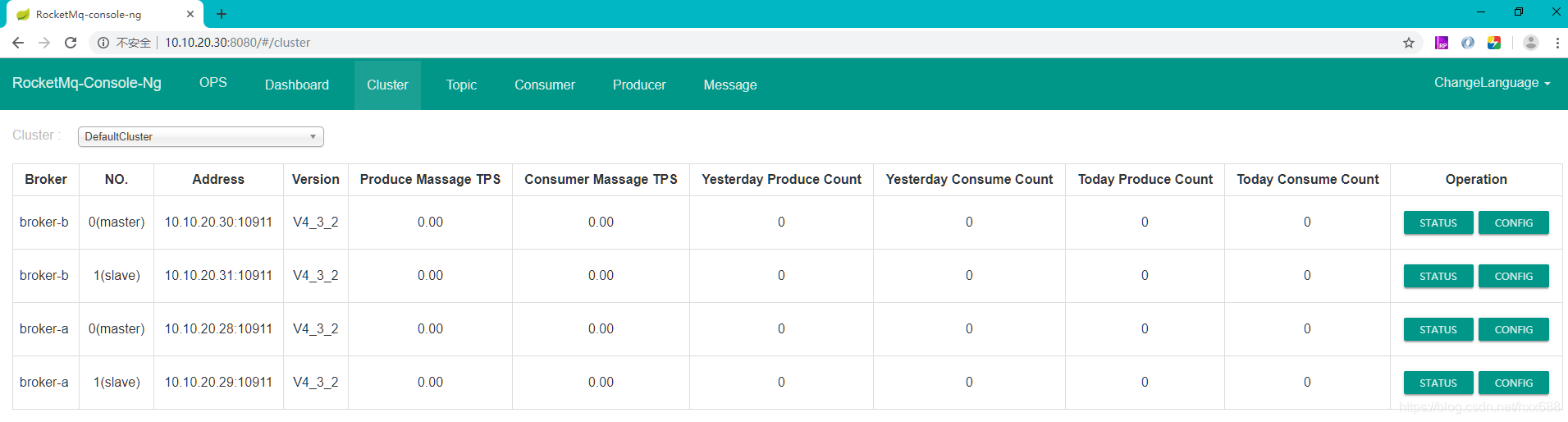The width and height of the screenshot is (1568, 422).
Task: Click the Version column header
Action: click(315, 179)
